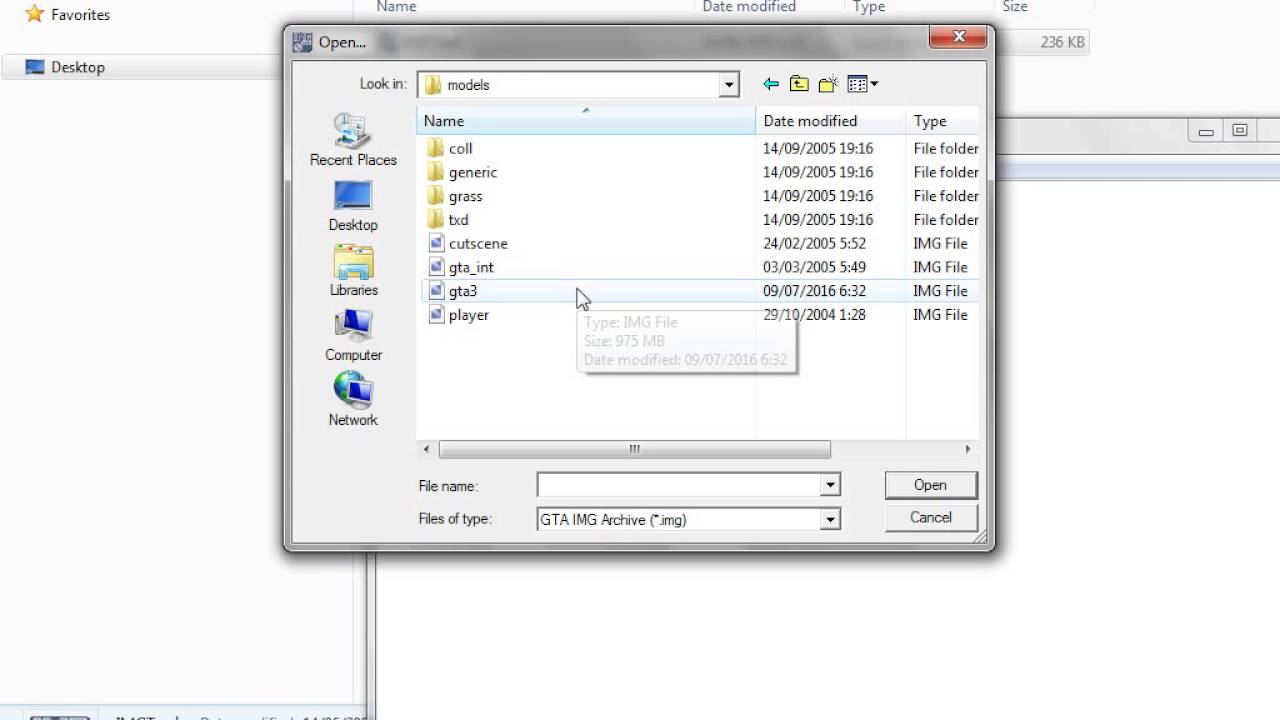The image size is (1280, 720).
Task: Close the Open dialog
Action: click(x=959, y=37)
